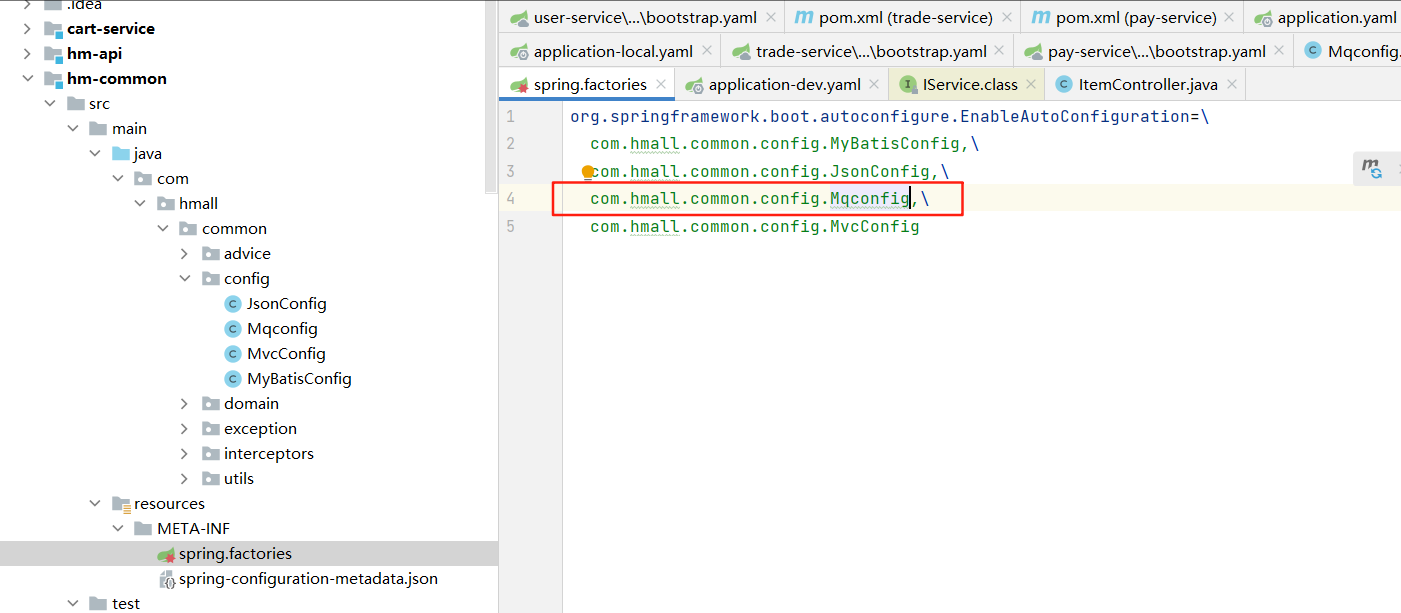Click the config package folder icon

coord(211,279)
